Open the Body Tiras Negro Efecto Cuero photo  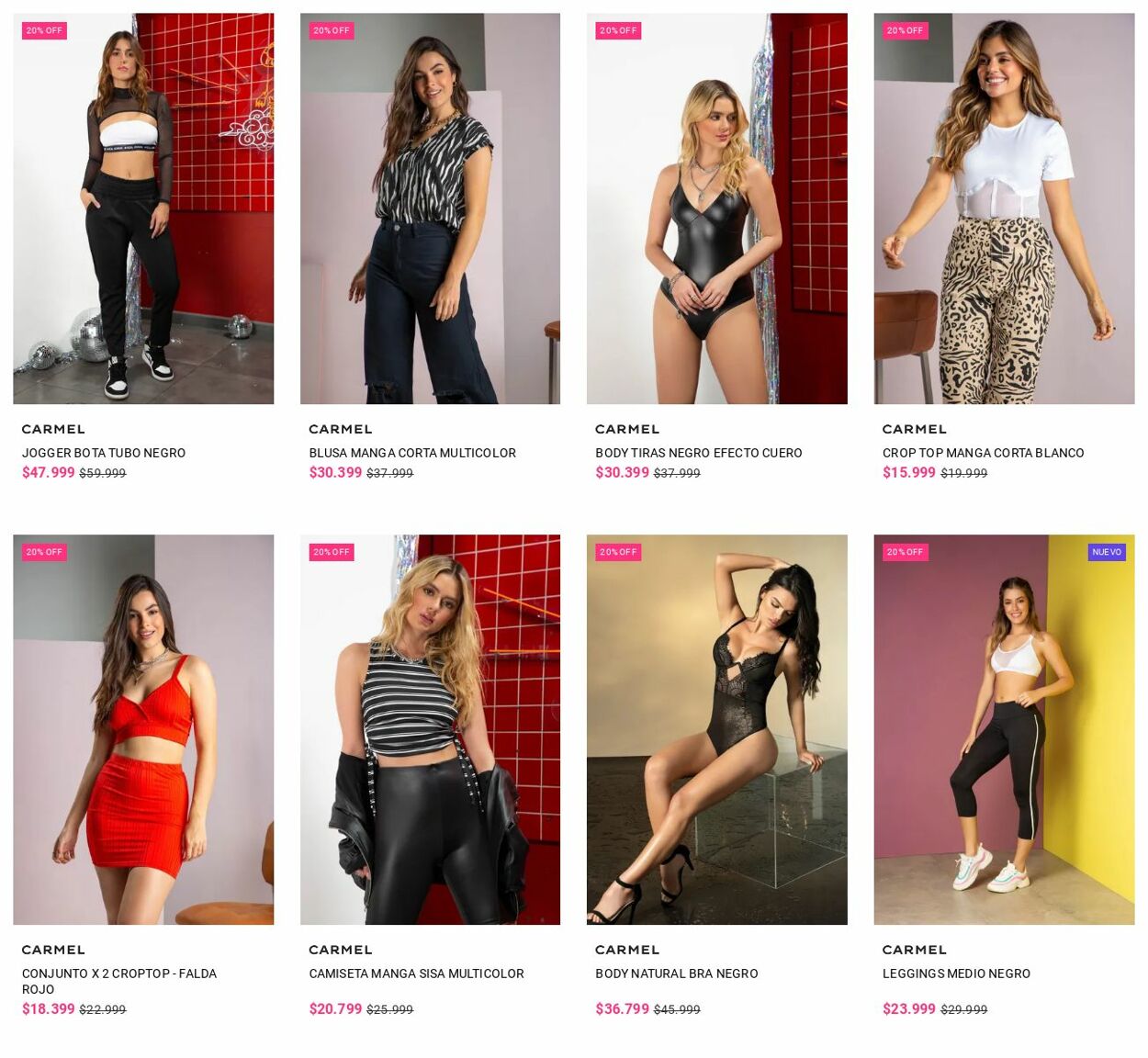point(717,208)
